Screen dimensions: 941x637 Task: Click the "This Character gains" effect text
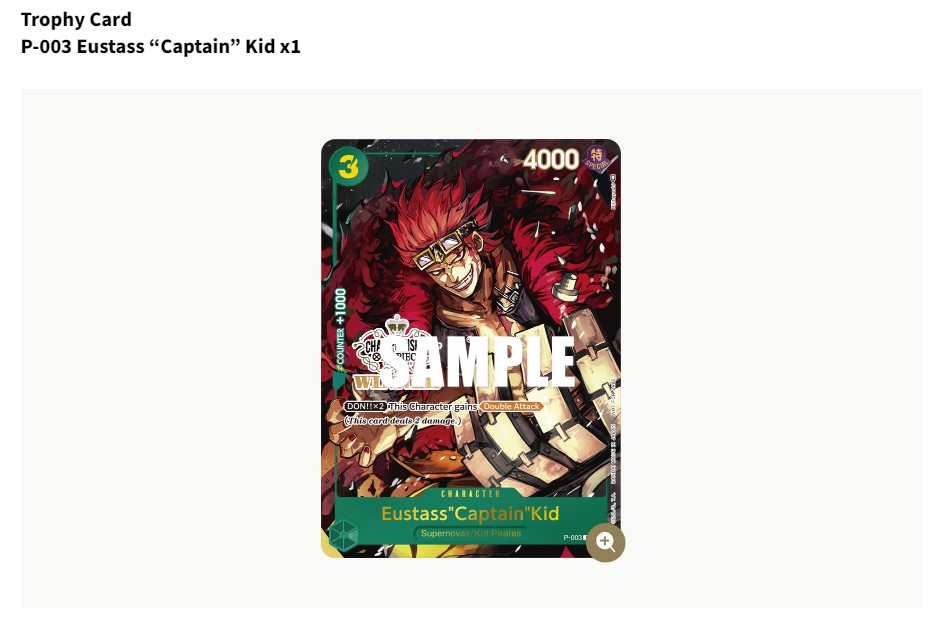click(x=433, y=406)
